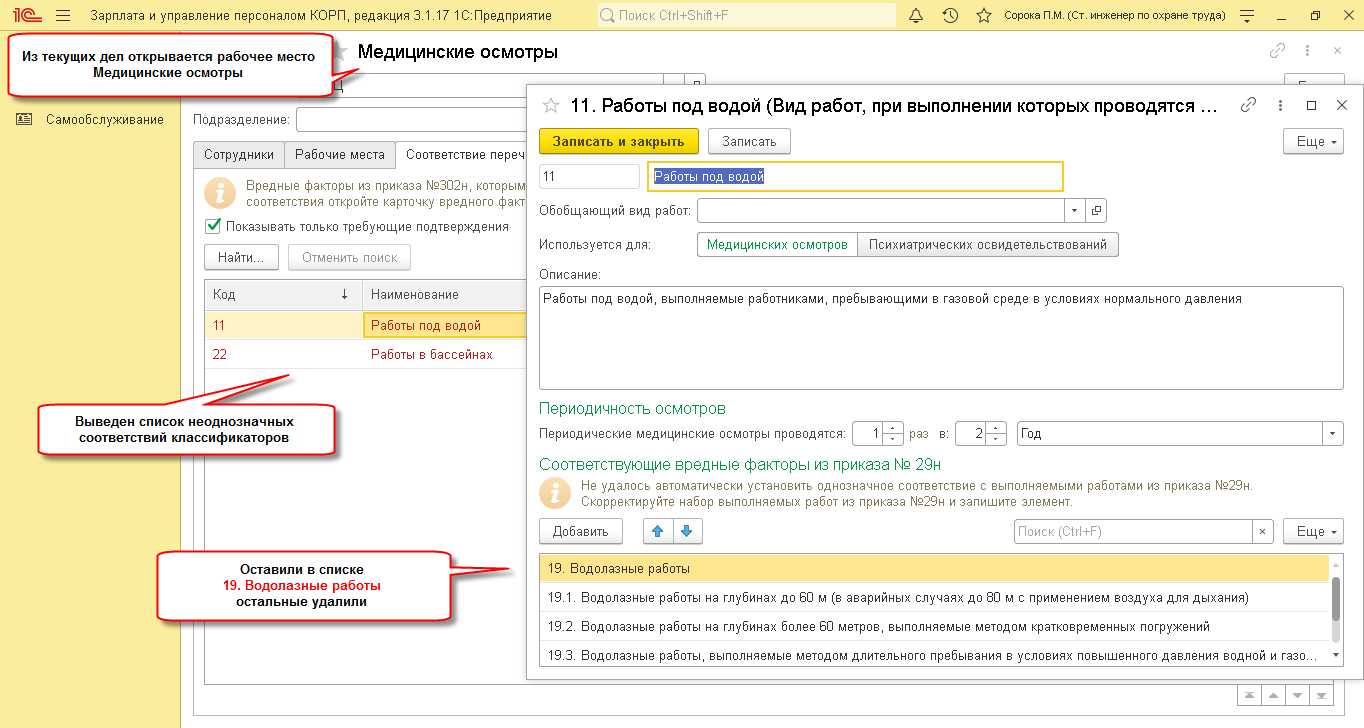Click the Записать button

pyautogui.click(x=750, y=141)
